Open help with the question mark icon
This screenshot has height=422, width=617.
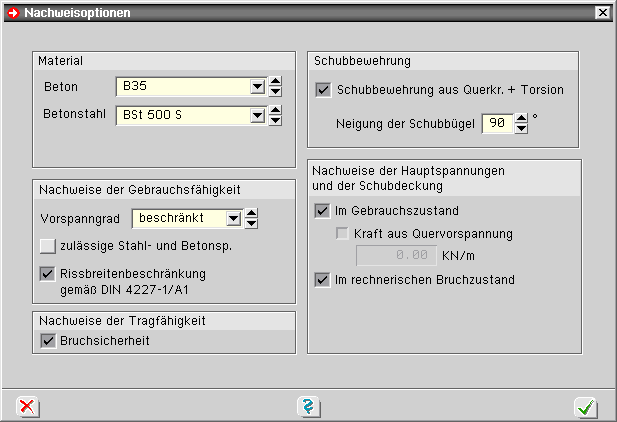coord(308,406)
